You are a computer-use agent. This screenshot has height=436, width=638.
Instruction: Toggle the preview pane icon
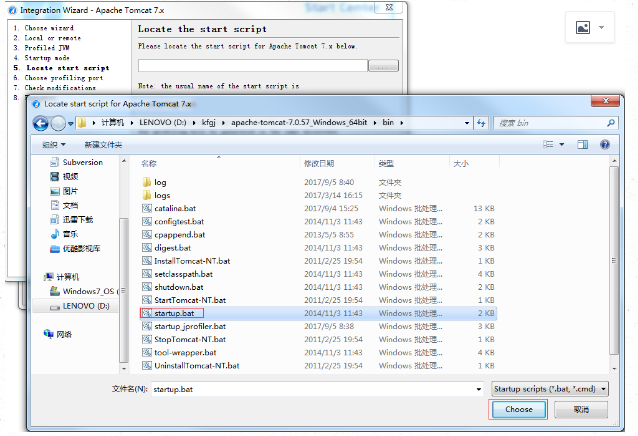[583, 144]
